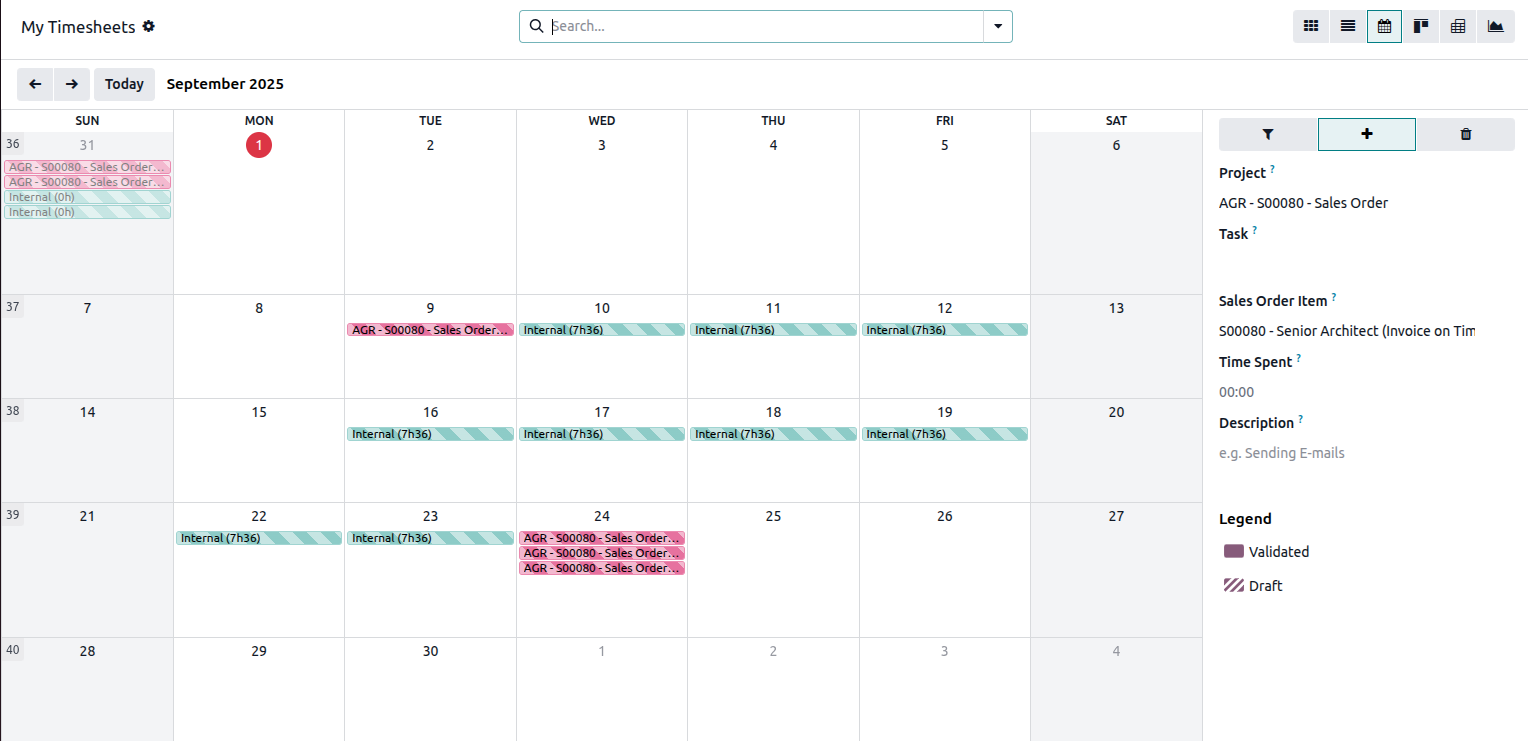This screenshot has width=1528, height=741.
Task: Open the Sales Order Item selection field
Action: coord(1347,331)
